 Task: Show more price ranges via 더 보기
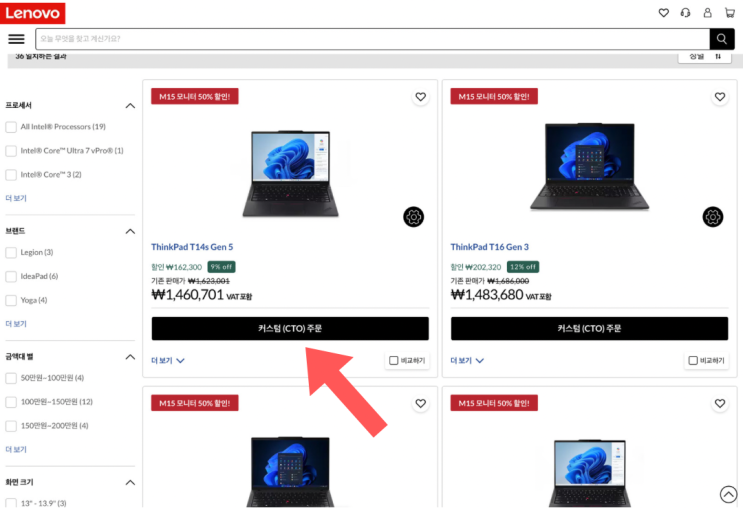pos(16,449)
